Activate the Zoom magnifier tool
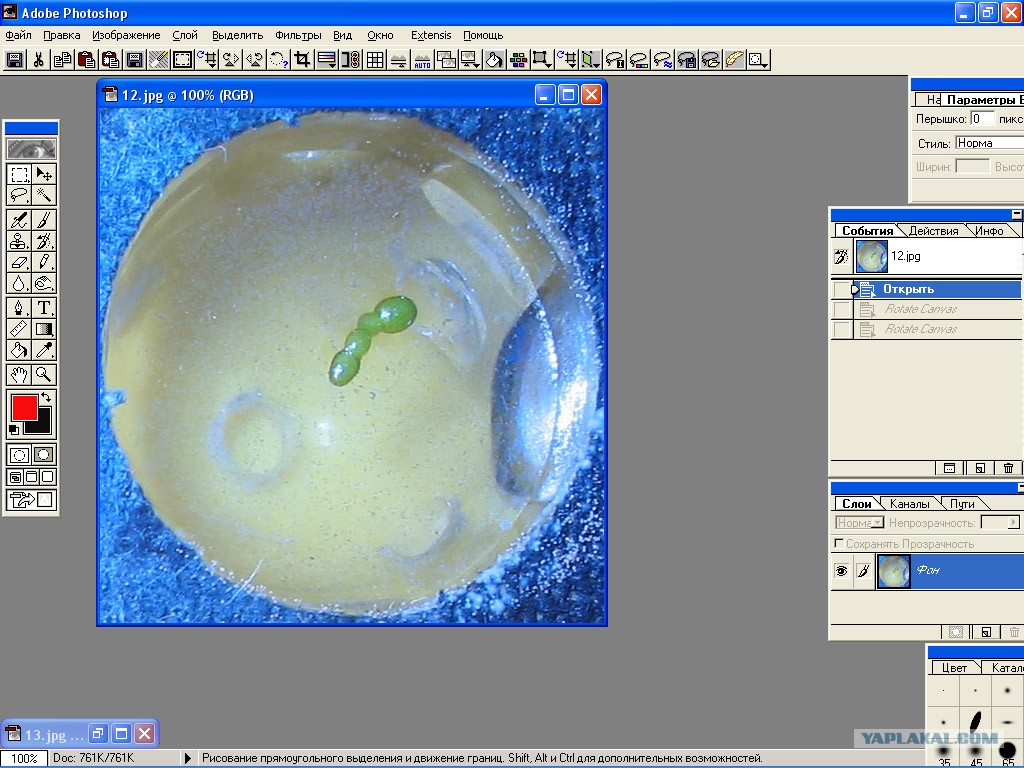1024x768 pixels. click(44, 374)
